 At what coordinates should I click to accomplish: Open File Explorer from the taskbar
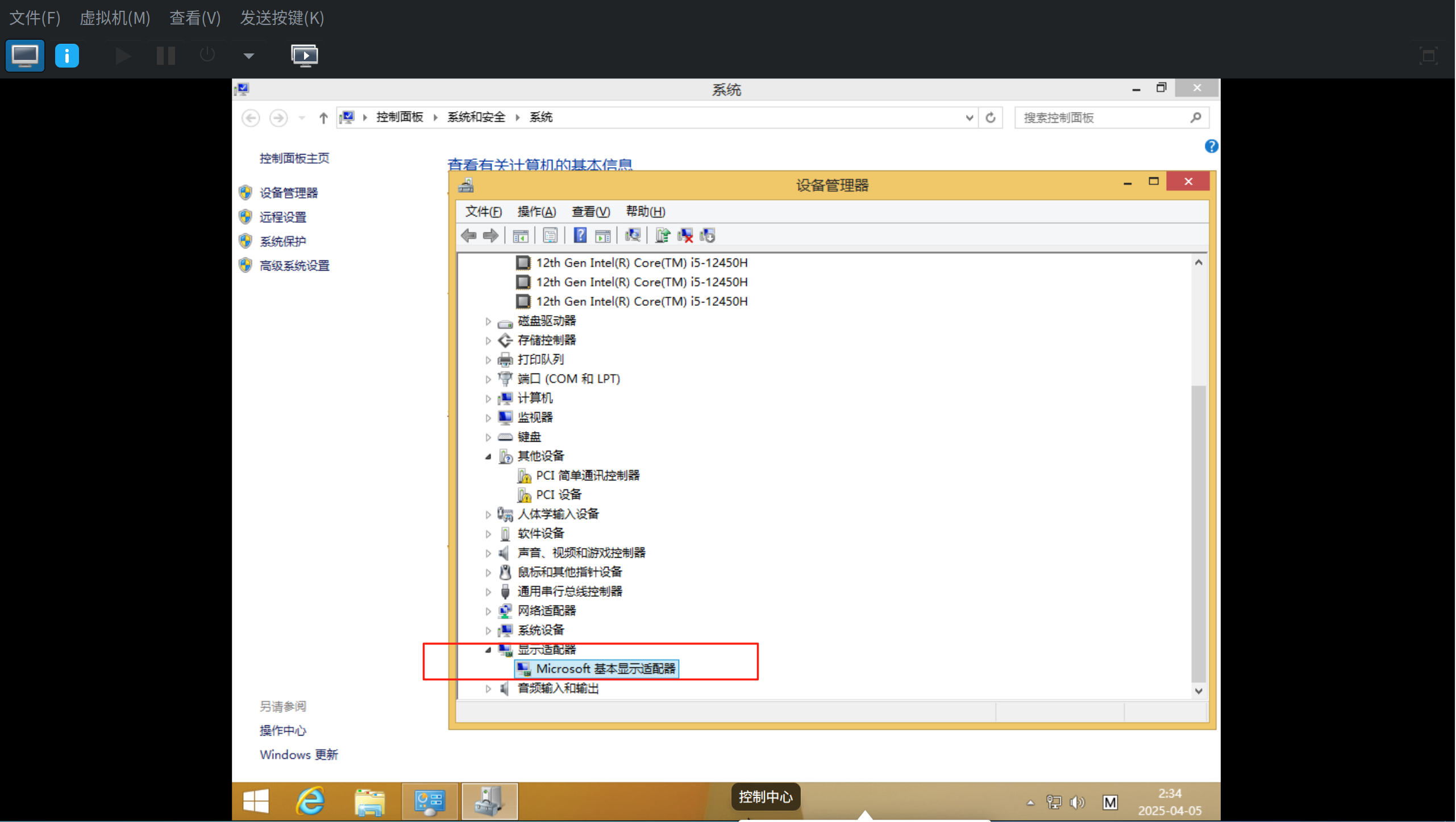coord(369,802)
